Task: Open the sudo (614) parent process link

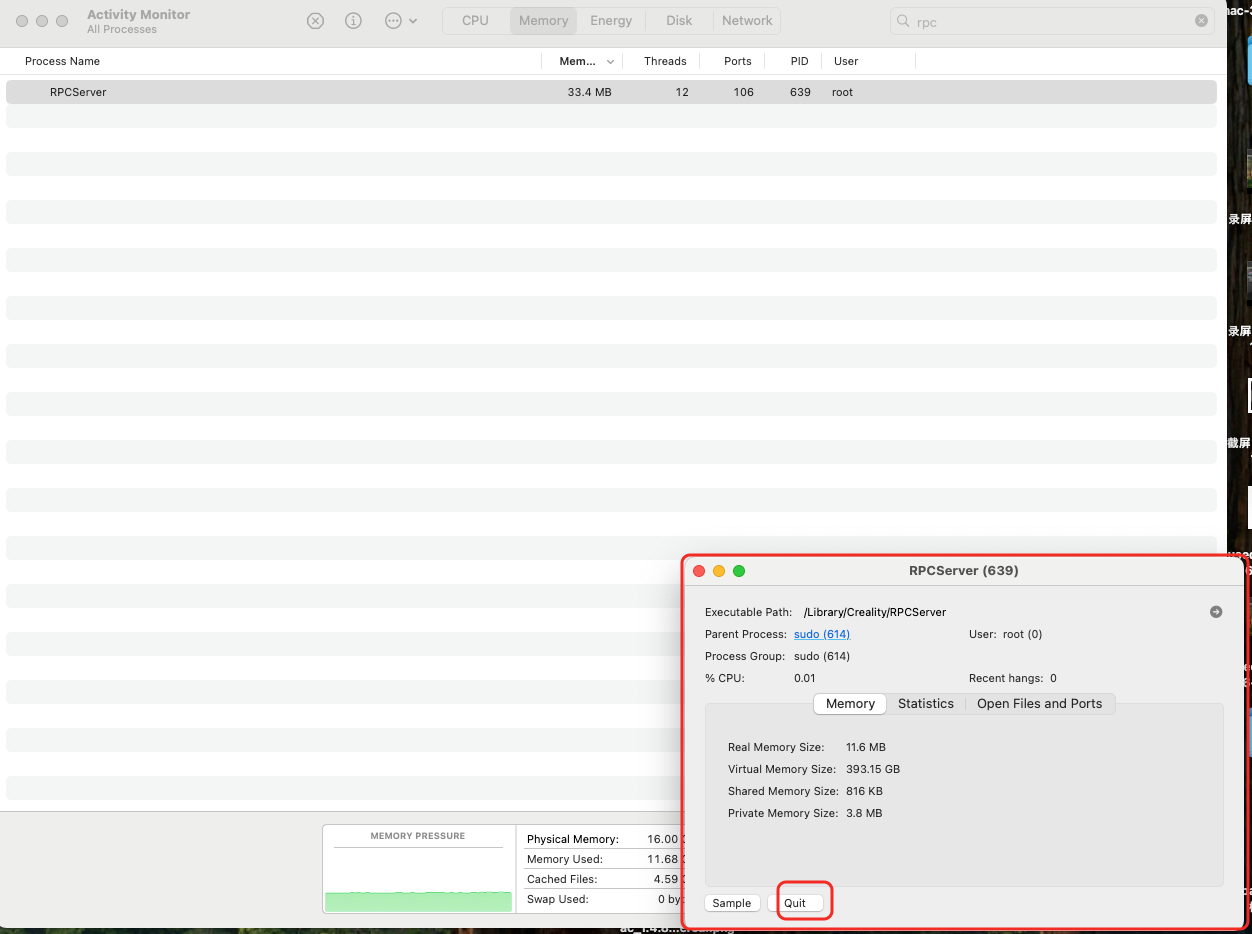Action: tap(821, 634)
